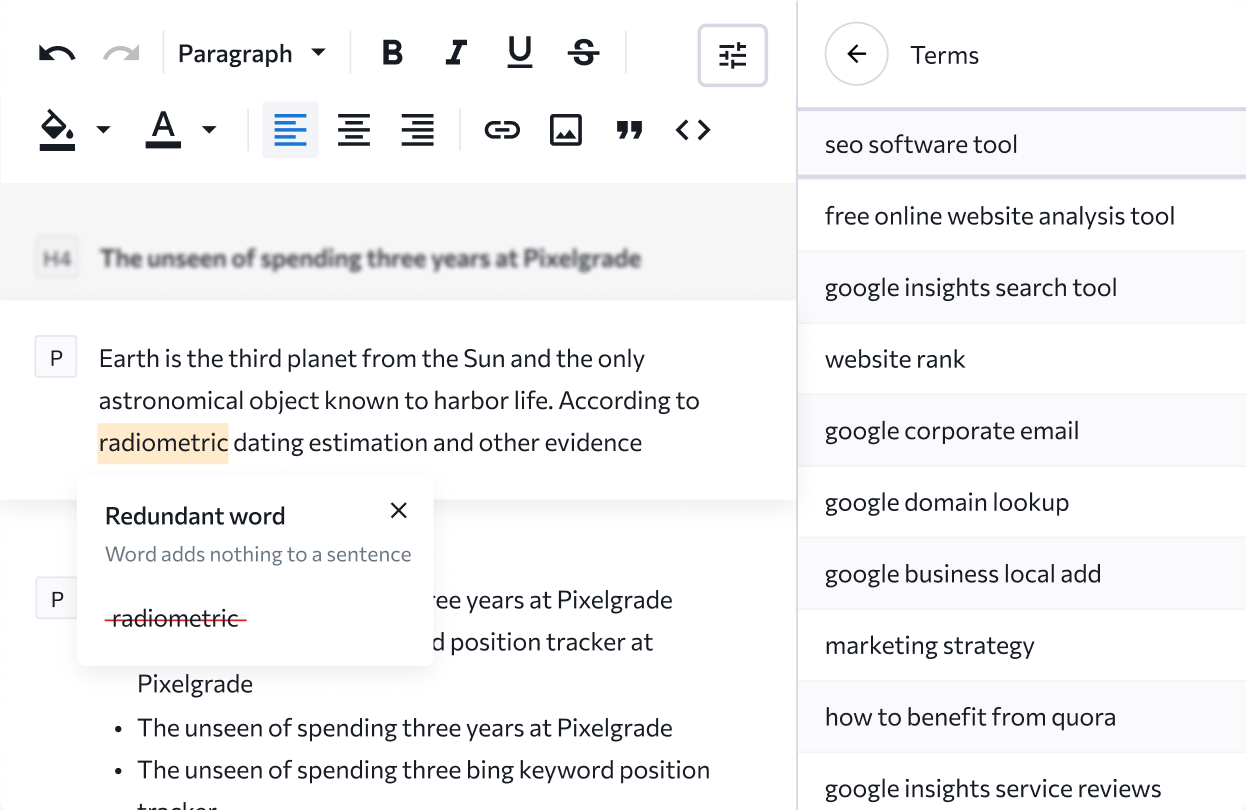Apply the fill highlight color bucket
1246x810 pixels.
pyautogui.click(x=57, y=130)
